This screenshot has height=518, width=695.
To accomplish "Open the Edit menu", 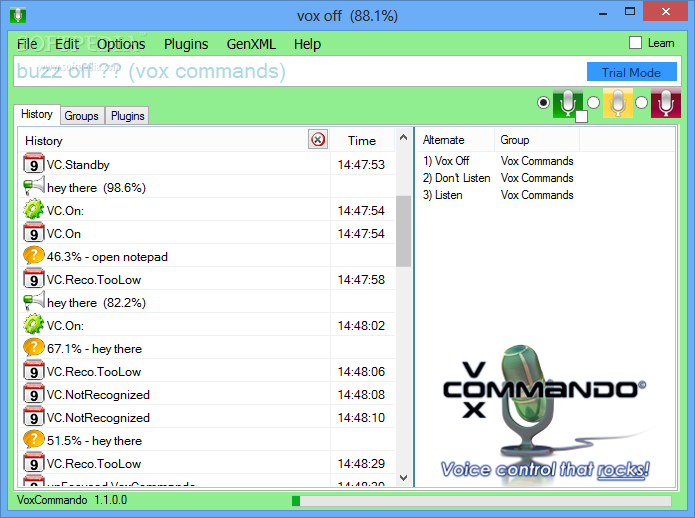I will (x=67, y=44).
